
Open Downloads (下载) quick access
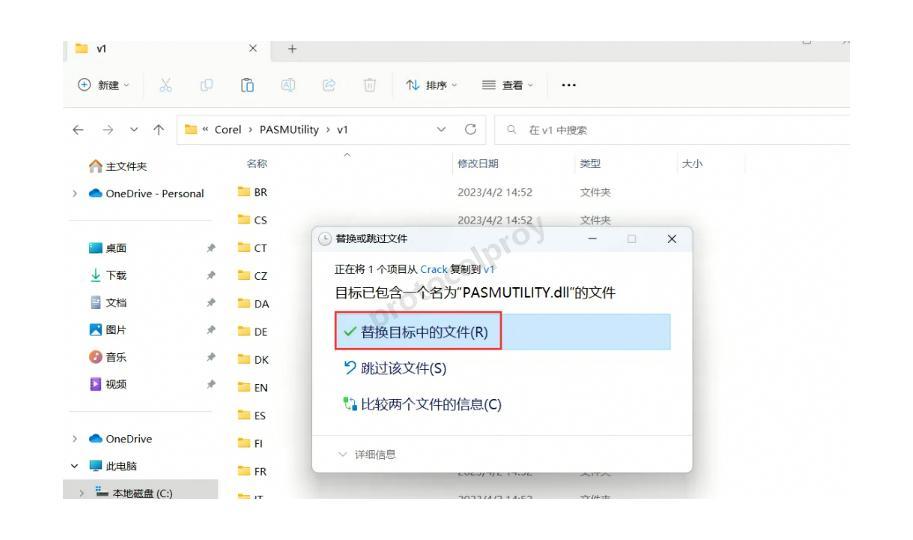pyautogui.click(x=108, y=276)
